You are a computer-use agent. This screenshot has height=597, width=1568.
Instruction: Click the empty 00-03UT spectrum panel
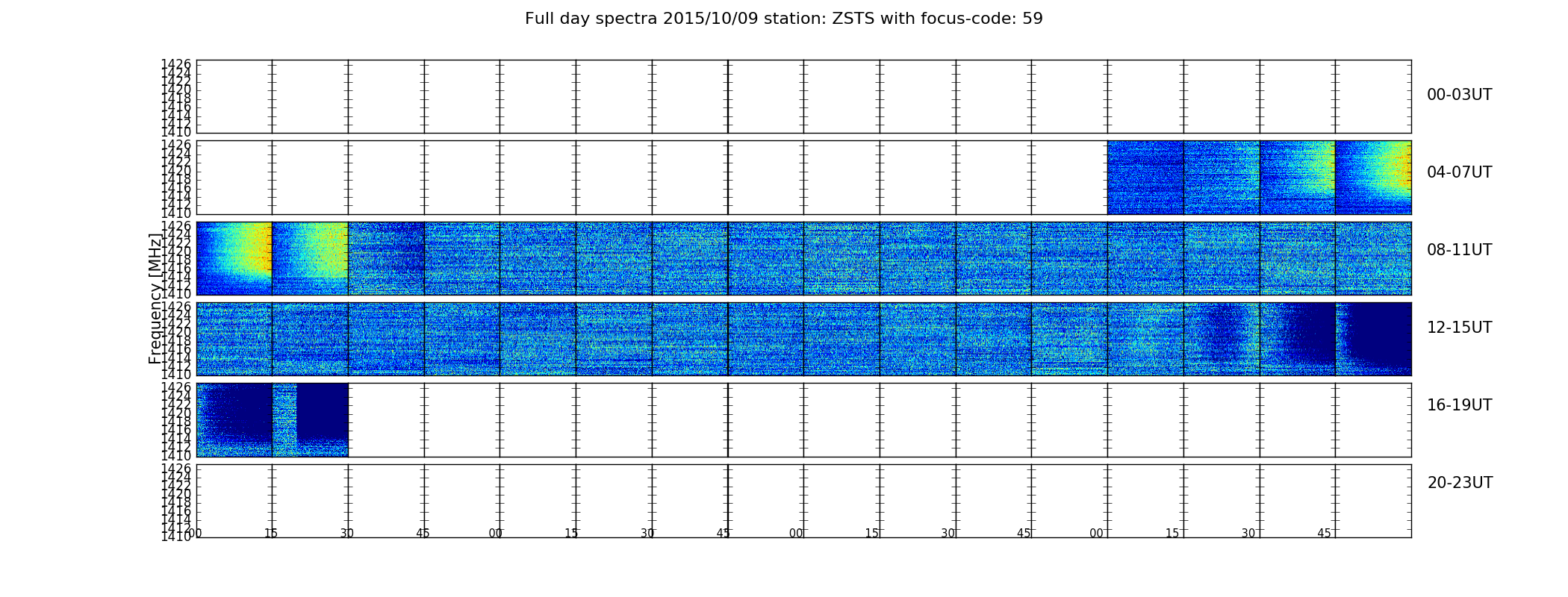(x=804, y=96)
